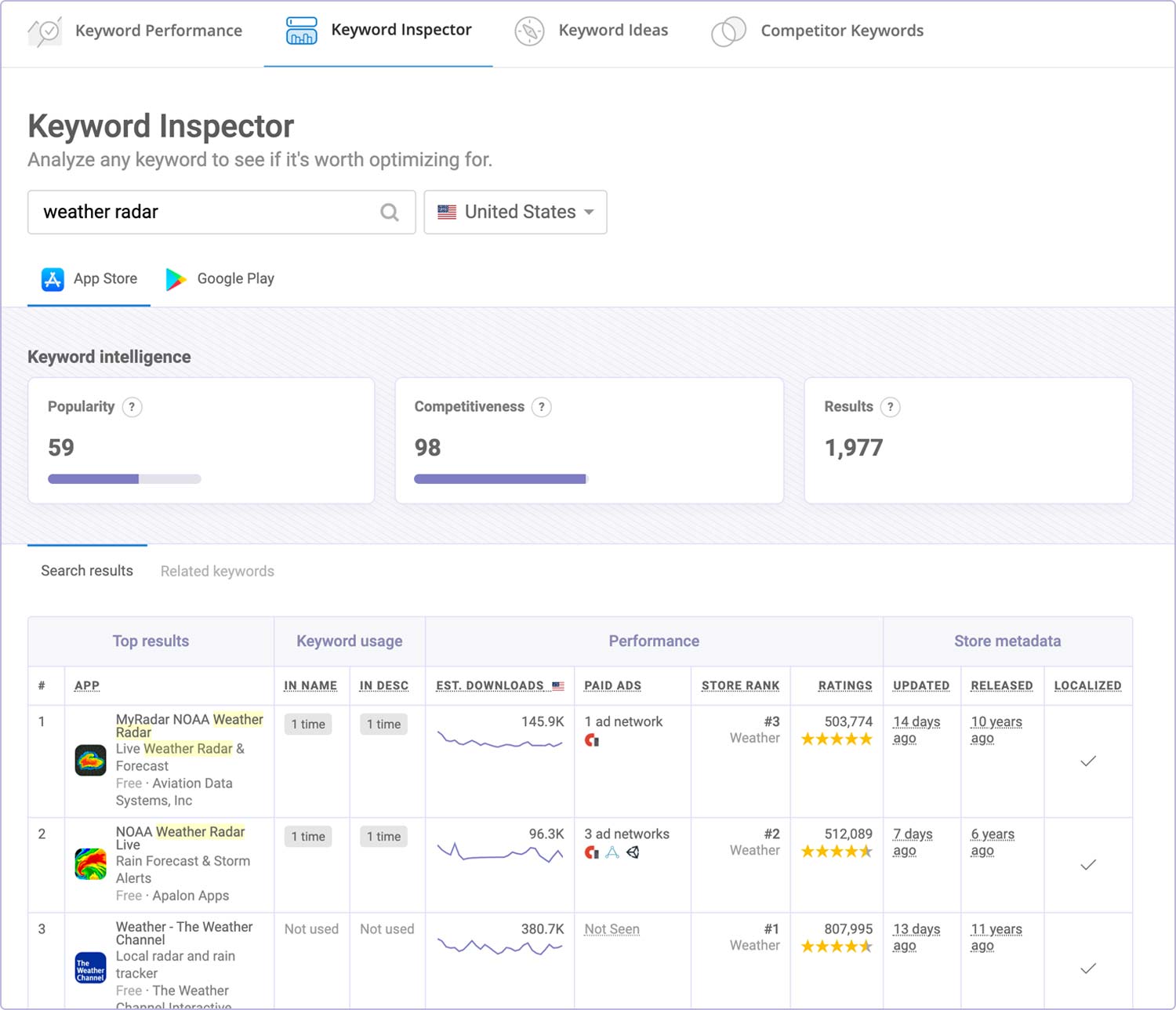Sort by STORE RANK column header
Screen dimensions: 1176x1010
(x=740, y=686)
